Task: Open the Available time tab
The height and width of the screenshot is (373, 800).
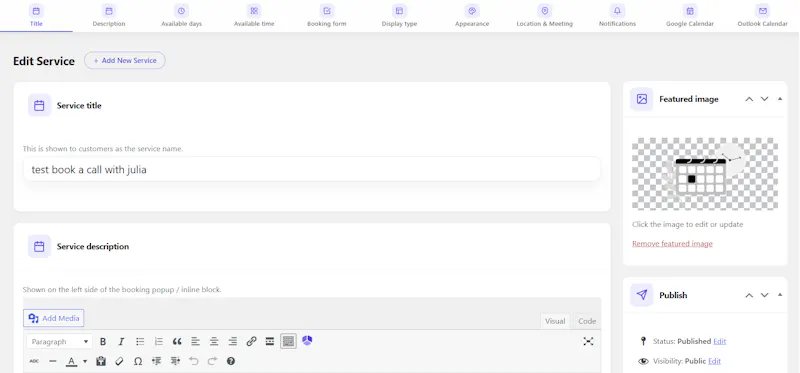Action: tap(254, 16)
